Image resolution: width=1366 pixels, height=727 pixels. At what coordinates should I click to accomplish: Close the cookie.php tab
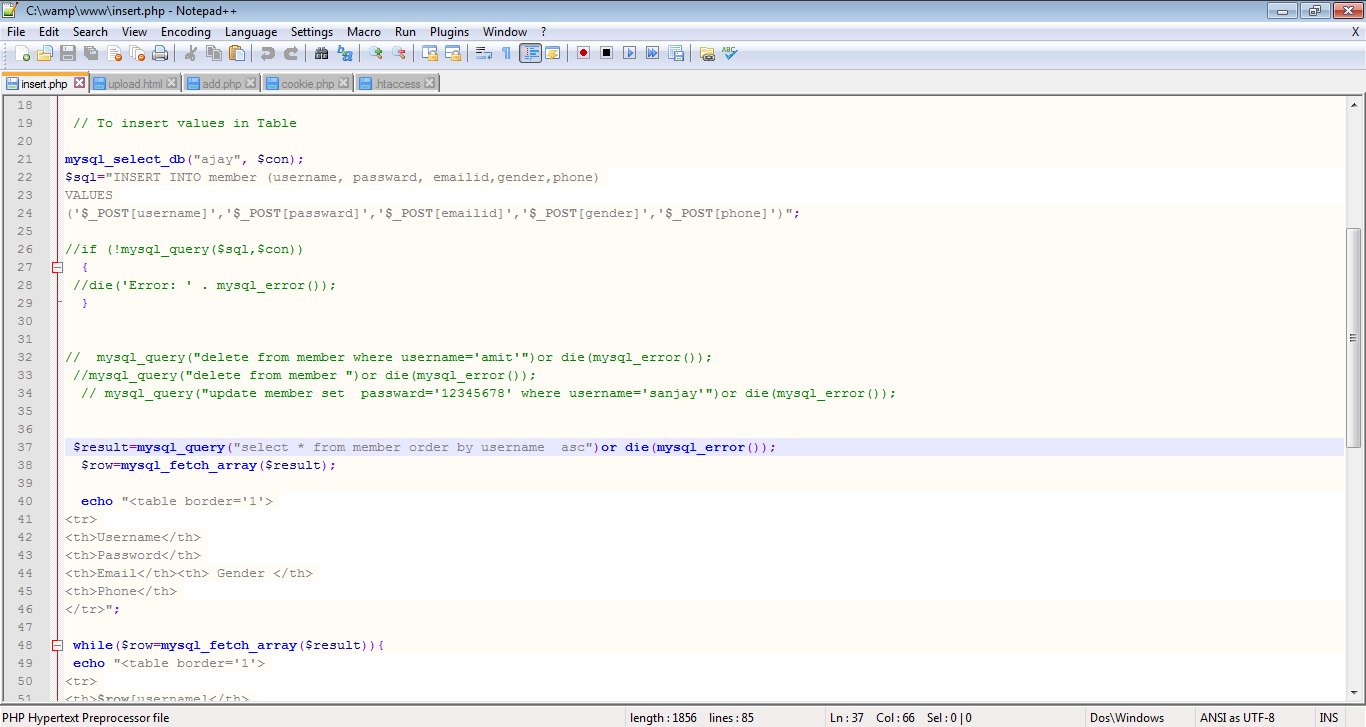pyautogui.click(x=344, y=83)
